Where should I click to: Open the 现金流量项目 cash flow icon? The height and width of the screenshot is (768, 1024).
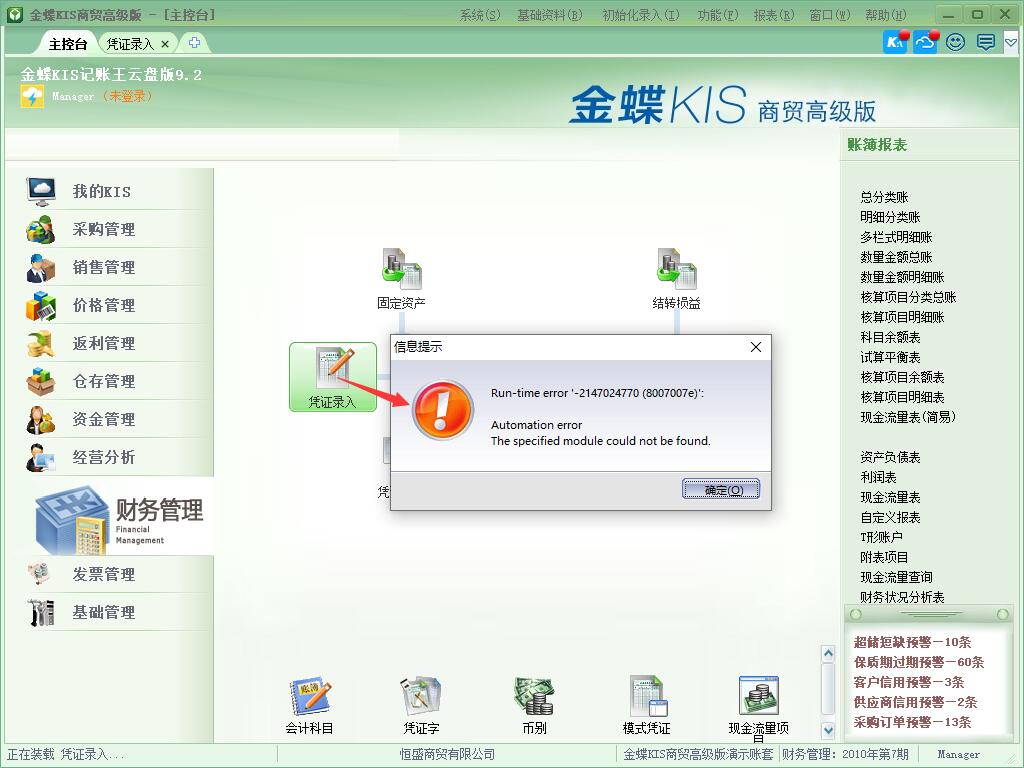pos(758,709)
